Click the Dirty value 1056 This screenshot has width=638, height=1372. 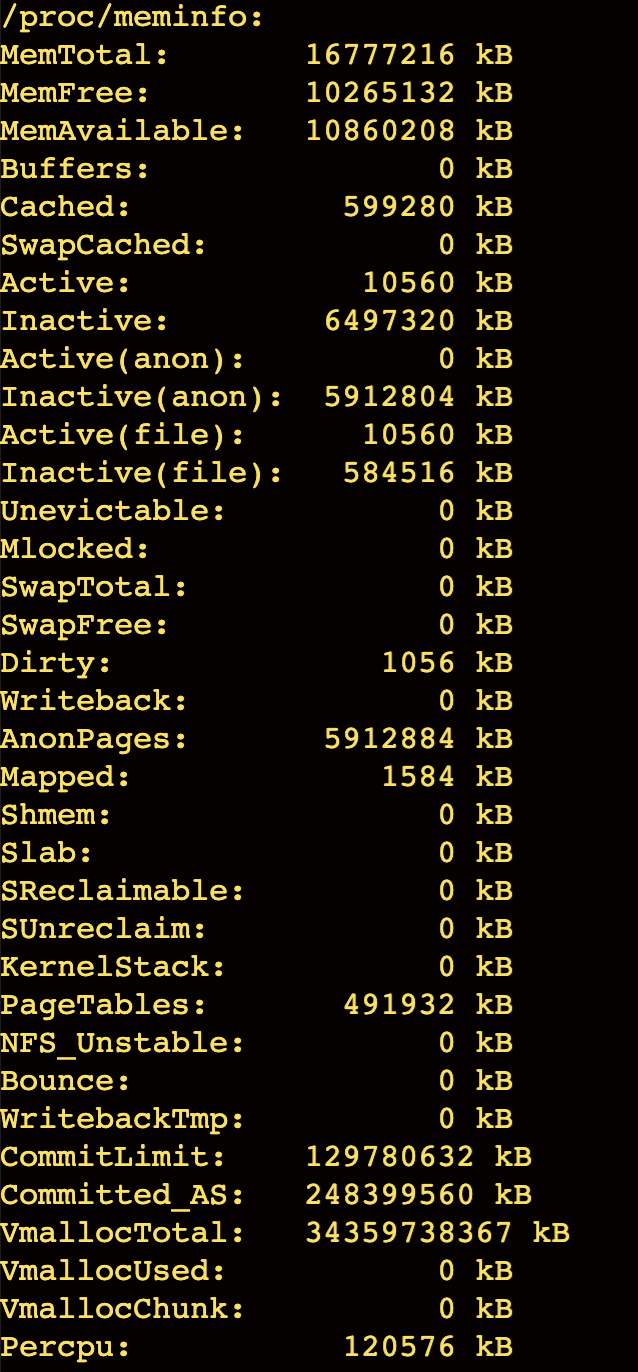click(418, 663)
